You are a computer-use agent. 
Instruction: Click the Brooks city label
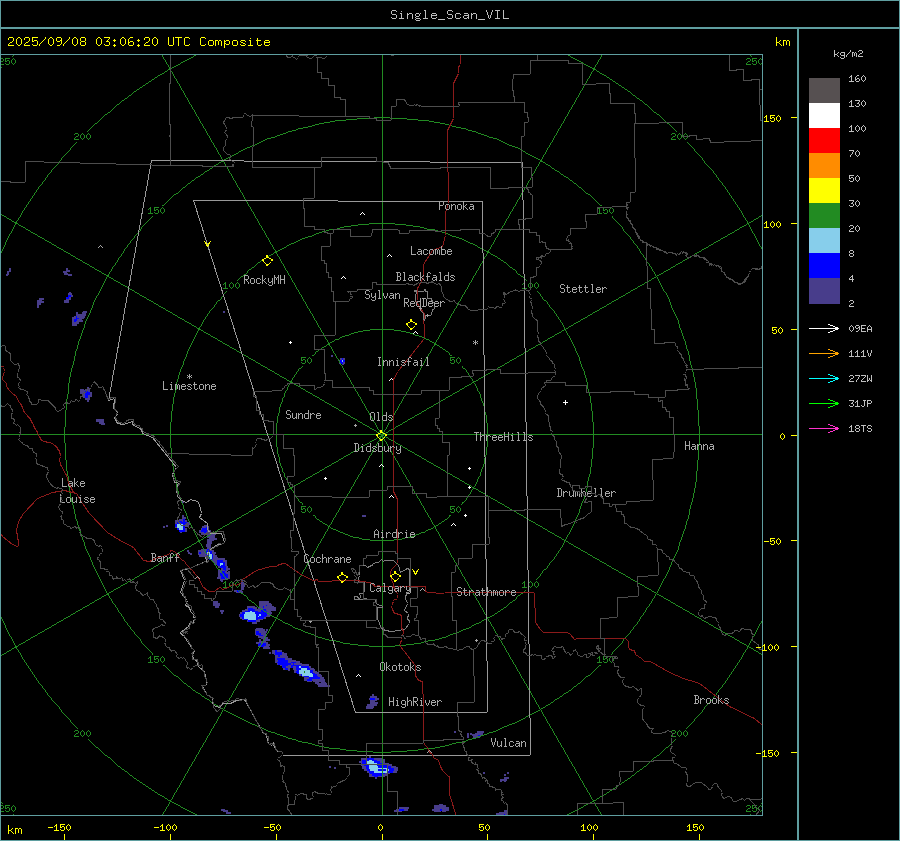pyautogui.click(x=711, y=700)
